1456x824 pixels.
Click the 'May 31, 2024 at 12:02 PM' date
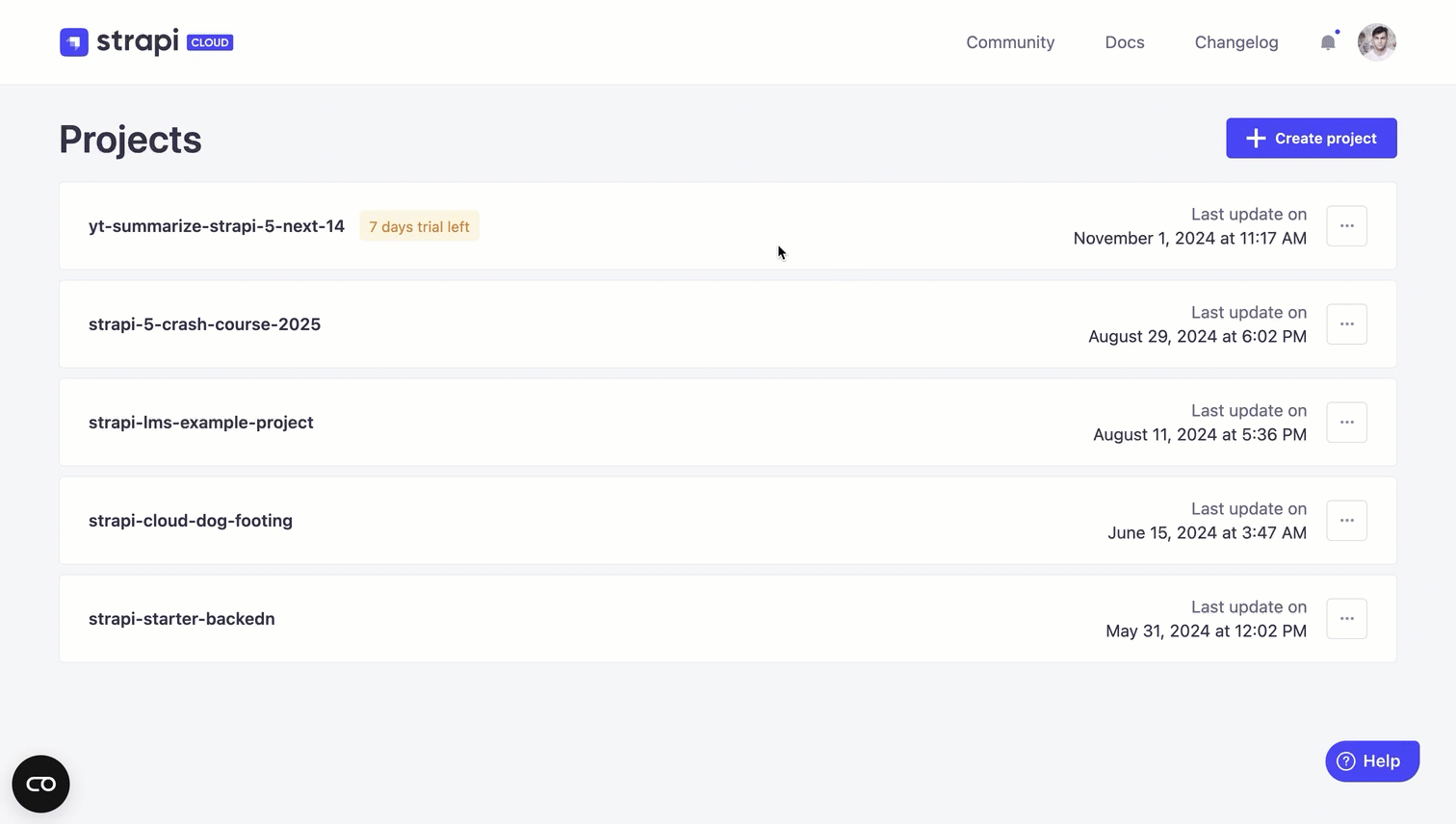(1207, 631)
